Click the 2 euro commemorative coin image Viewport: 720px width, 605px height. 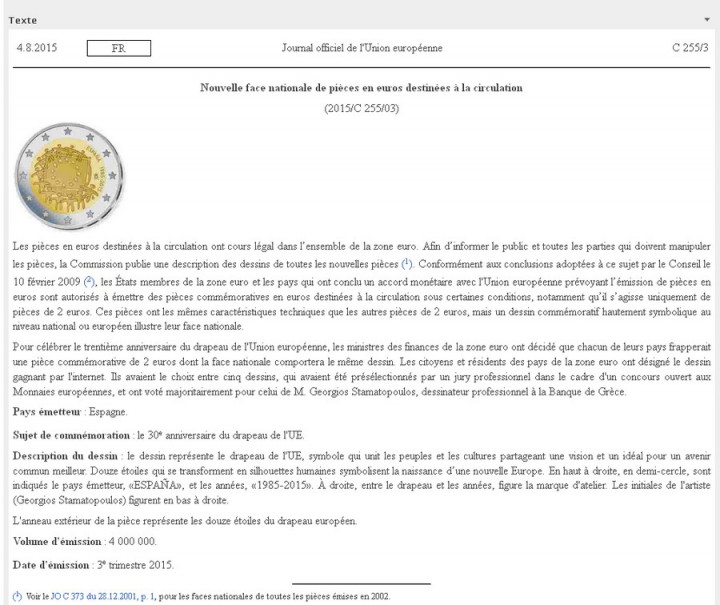(x=69, y=178)
